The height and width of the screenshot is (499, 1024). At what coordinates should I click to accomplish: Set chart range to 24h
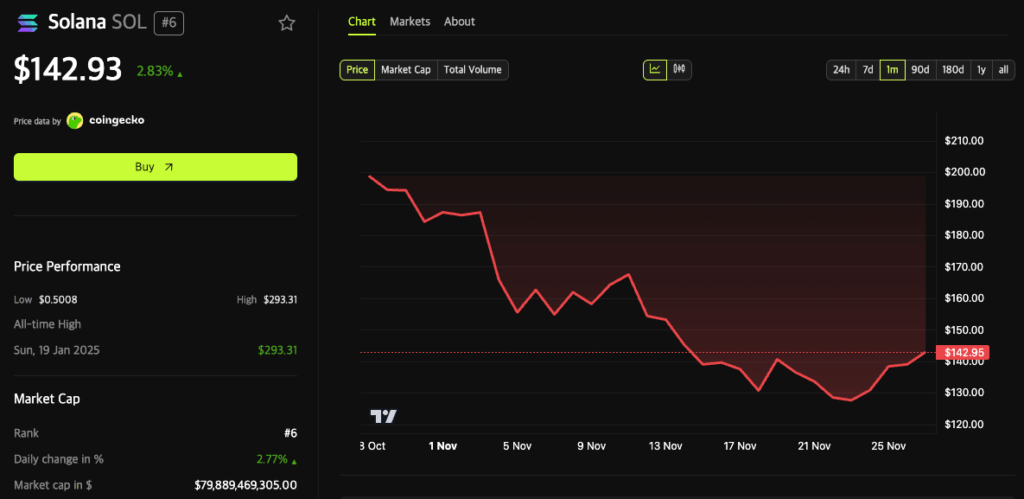click(841, 70)
